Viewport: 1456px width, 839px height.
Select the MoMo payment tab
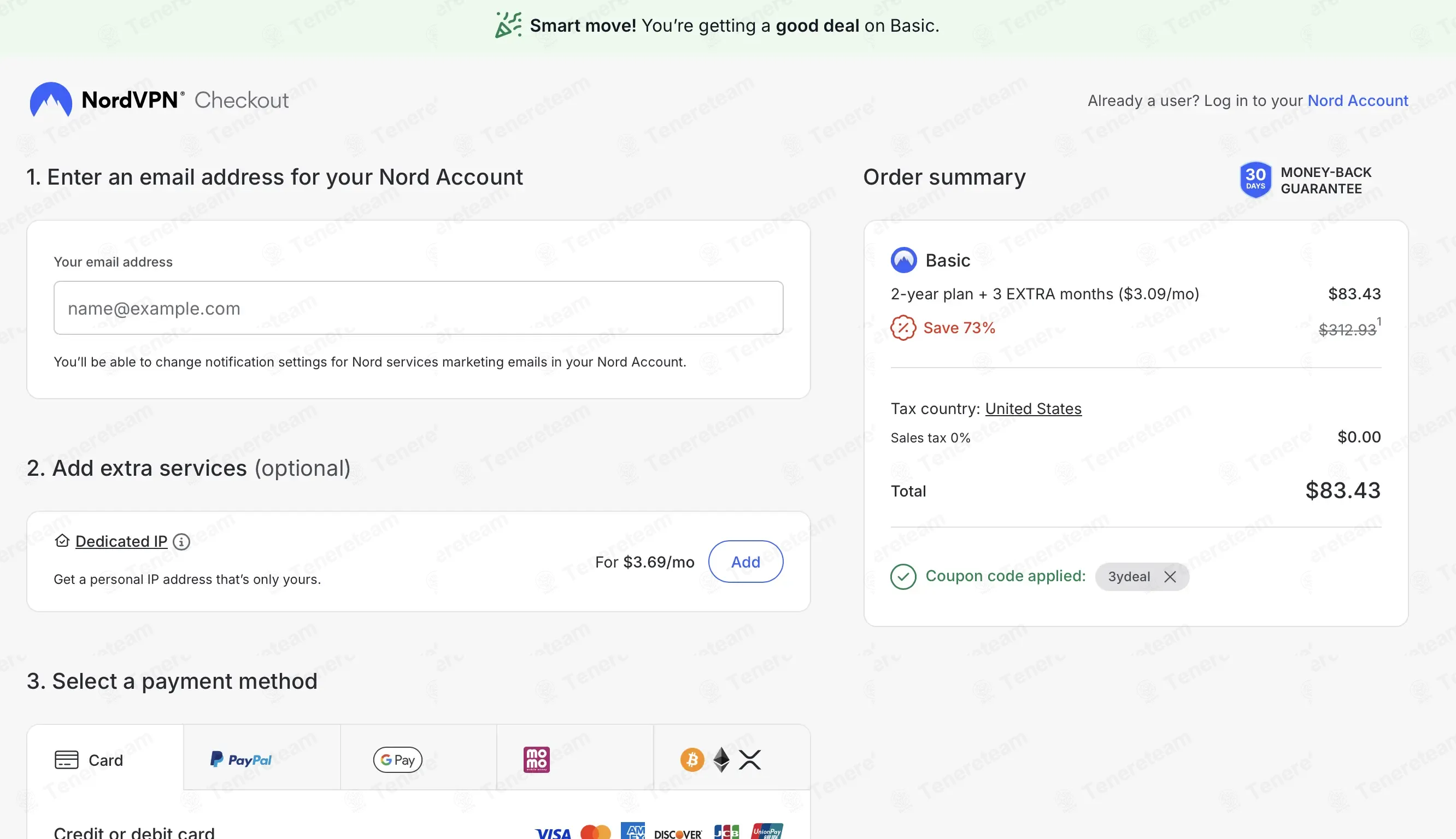(x=576, y=757)
